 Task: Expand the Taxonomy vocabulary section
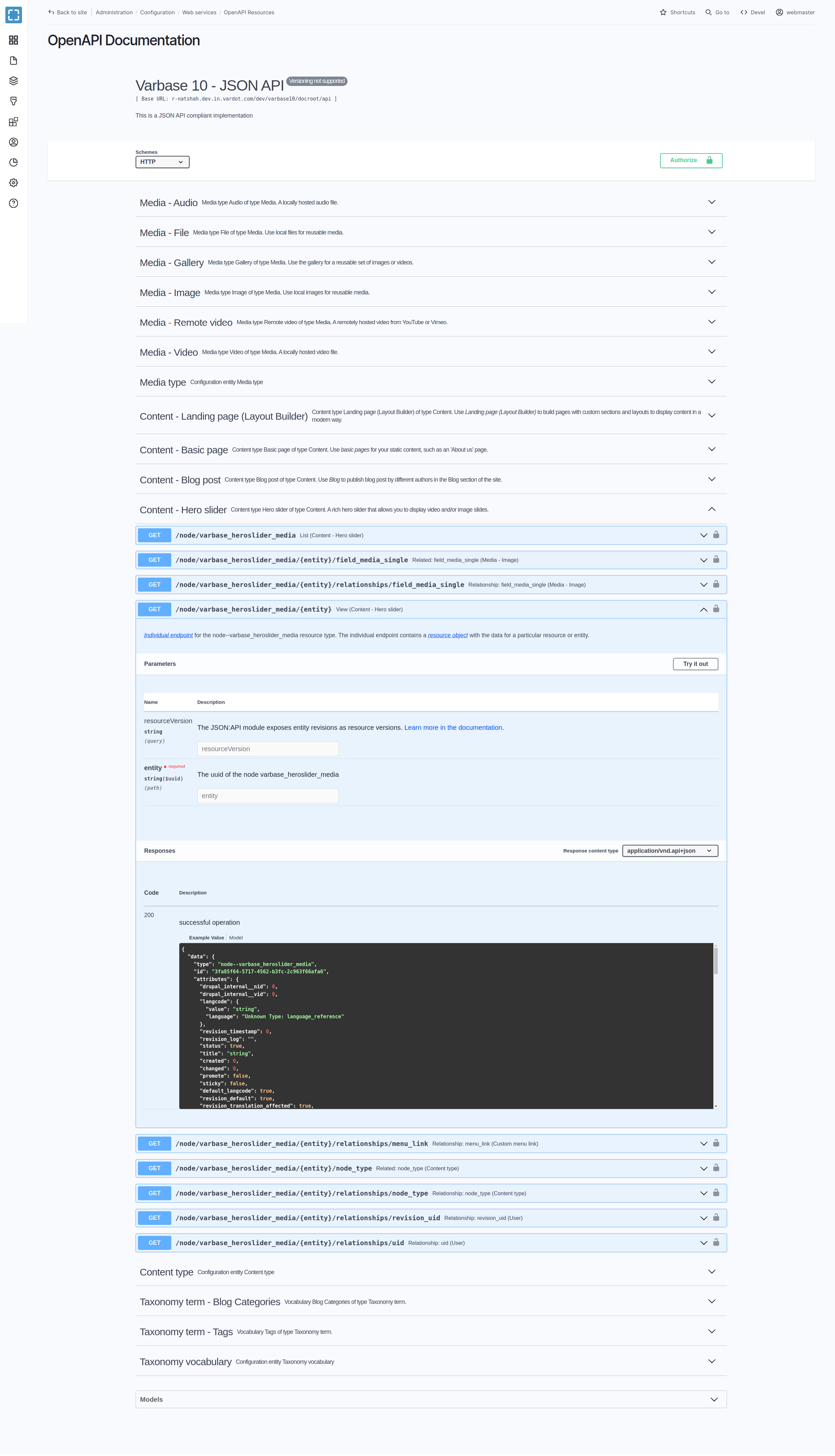(431, 1361)
